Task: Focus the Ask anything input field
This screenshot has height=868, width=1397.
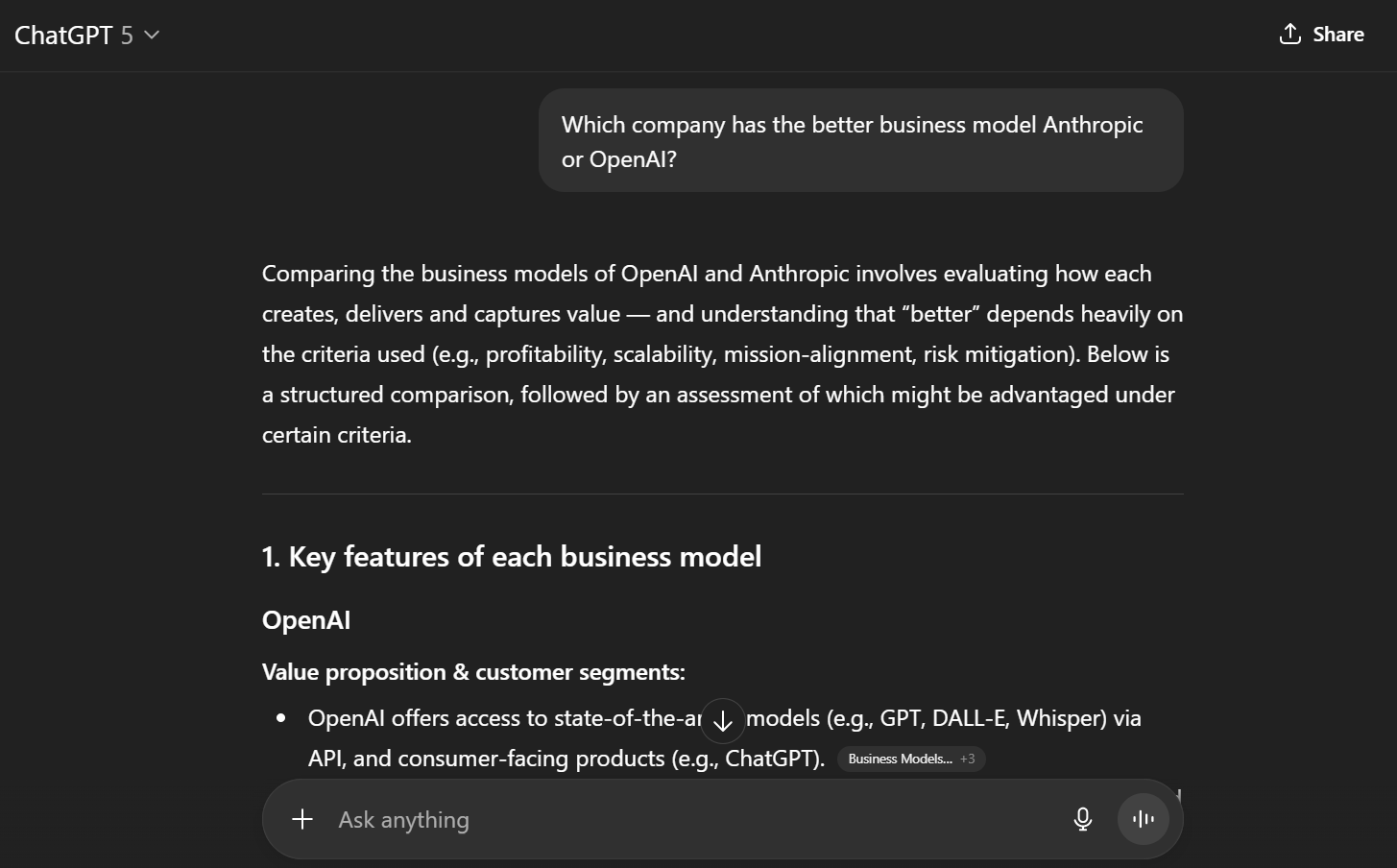Action: pos(691,819)
